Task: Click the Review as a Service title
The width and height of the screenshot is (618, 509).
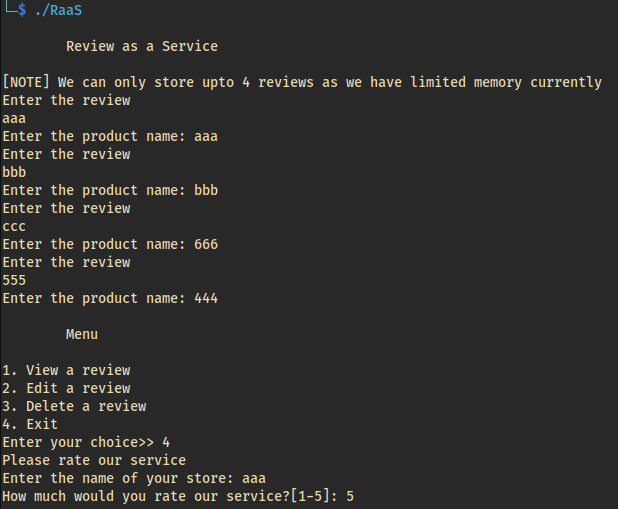Action: tap(142, 46)
